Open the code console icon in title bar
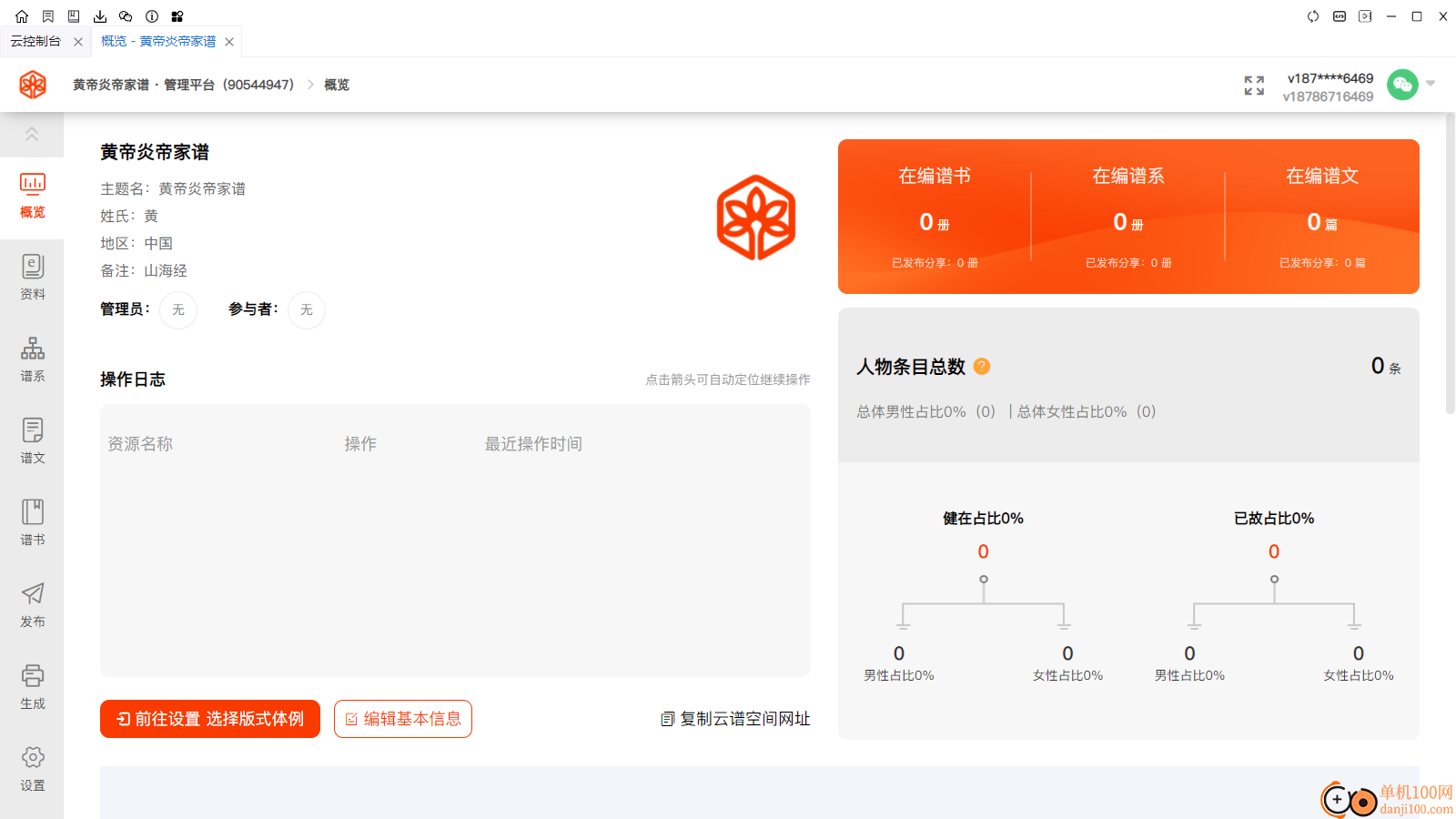 (1340, 16)
